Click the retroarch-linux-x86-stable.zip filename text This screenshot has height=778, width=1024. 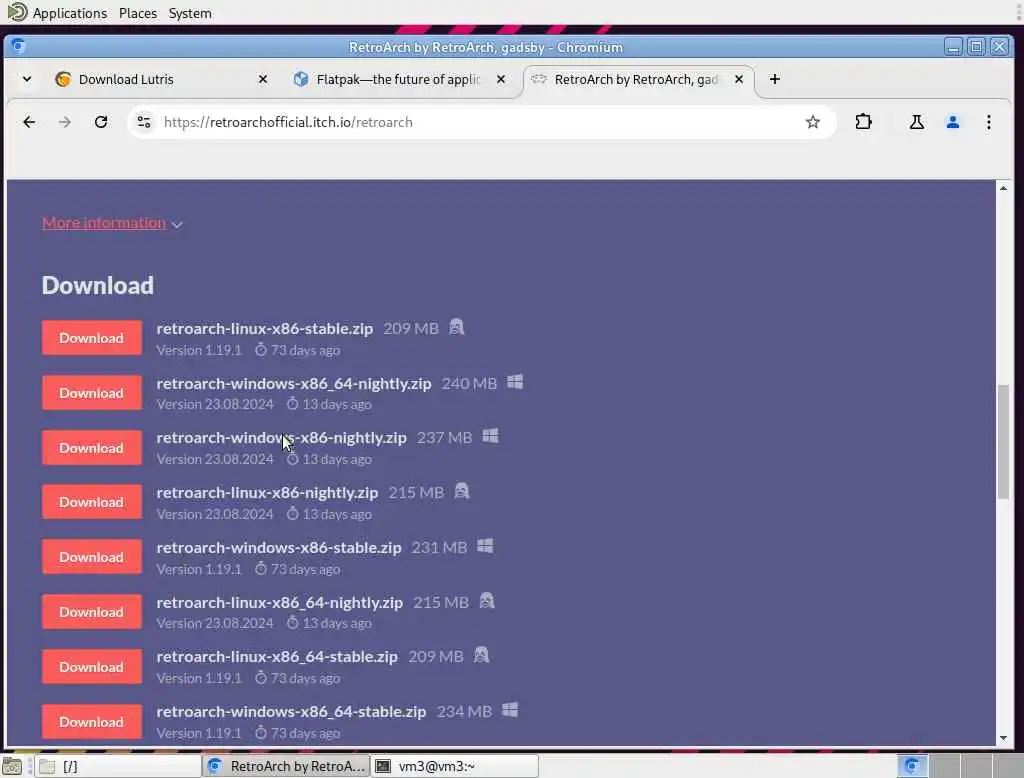coord(264,329)
